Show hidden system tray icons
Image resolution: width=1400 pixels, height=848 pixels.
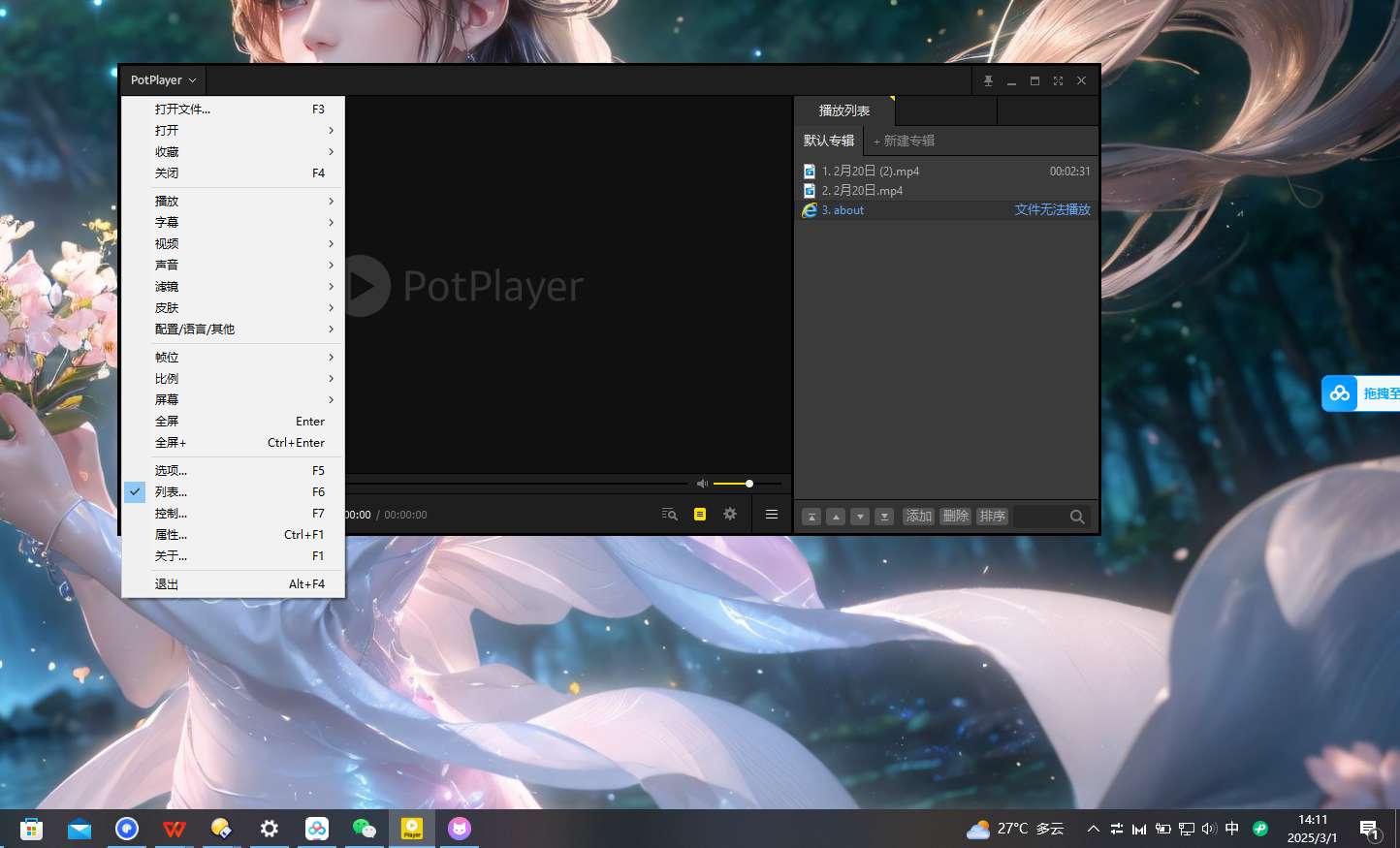tap(1094, 829)
